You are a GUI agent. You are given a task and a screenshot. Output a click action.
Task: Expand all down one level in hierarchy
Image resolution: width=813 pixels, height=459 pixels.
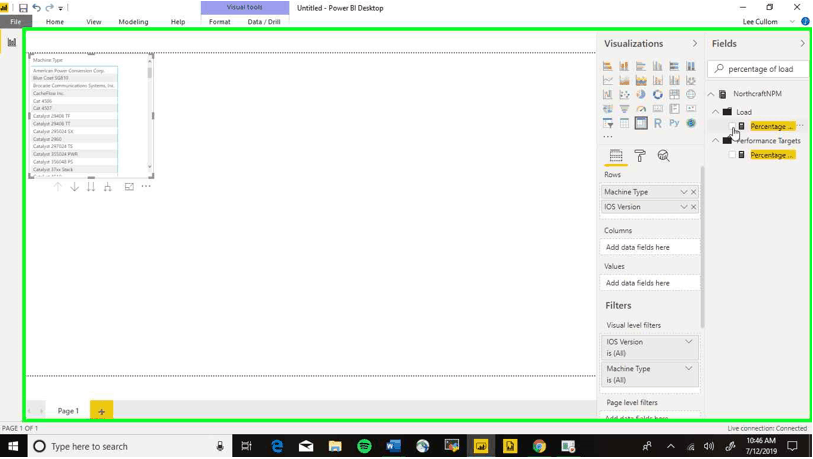107,187
